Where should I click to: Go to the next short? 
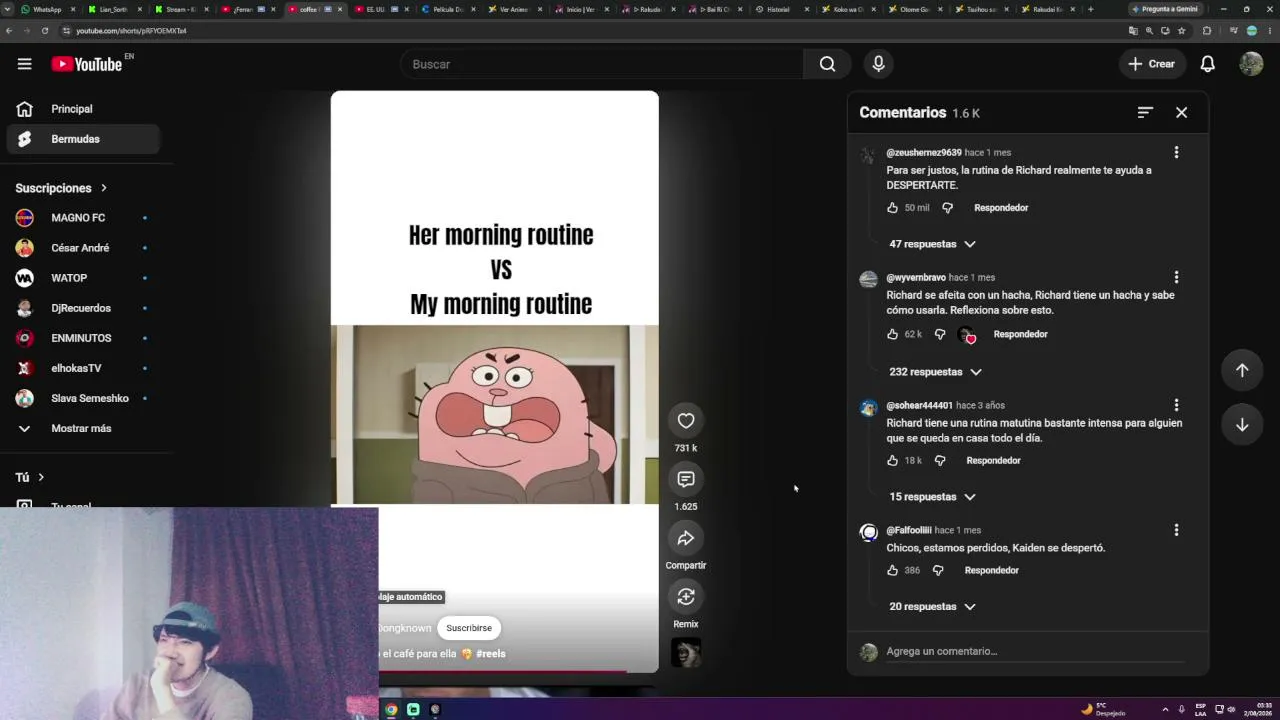click(1242, 425)
